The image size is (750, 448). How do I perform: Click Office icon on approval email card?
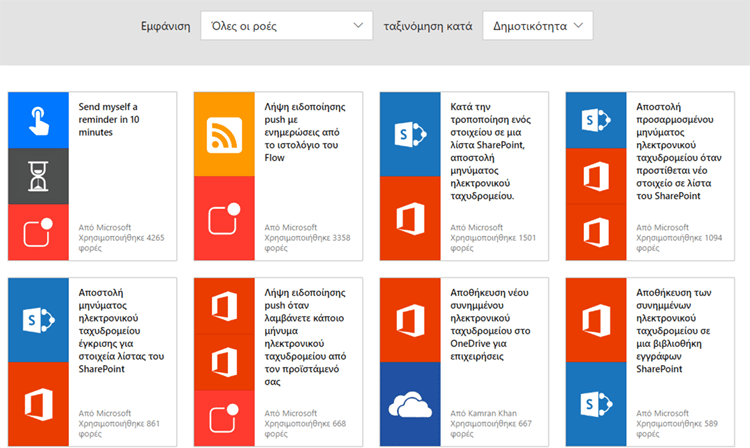[38, 404]
